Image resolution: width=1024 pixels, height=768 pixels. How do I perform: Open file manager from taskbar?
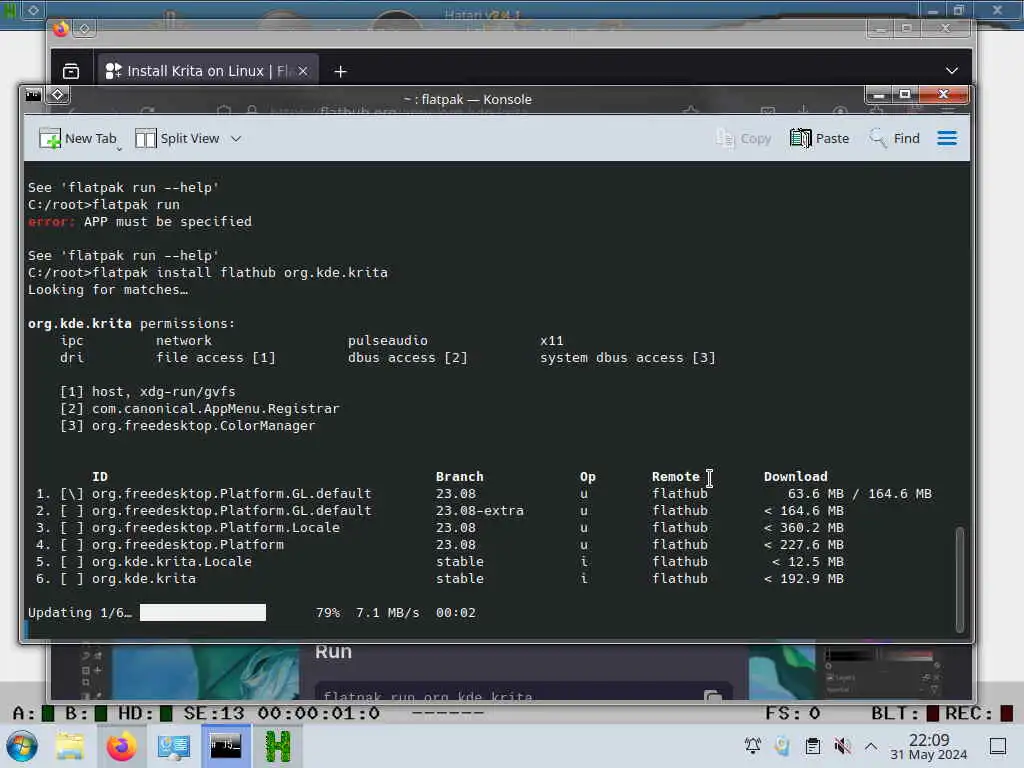pos(69,746)
